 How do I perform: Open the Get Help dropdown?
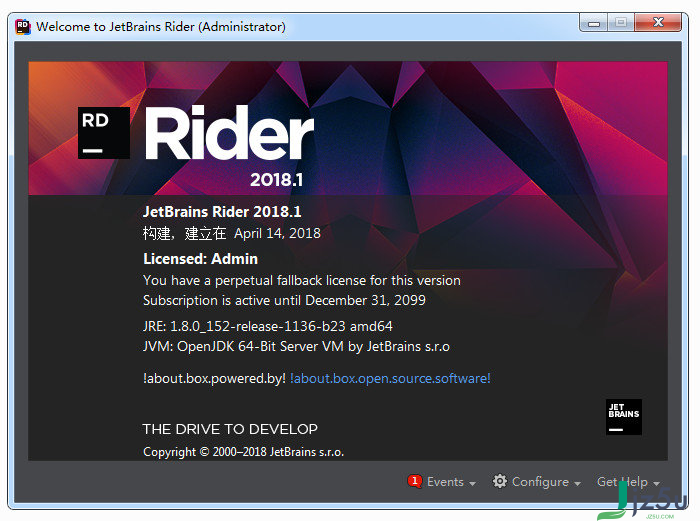[x=628, y=482]
